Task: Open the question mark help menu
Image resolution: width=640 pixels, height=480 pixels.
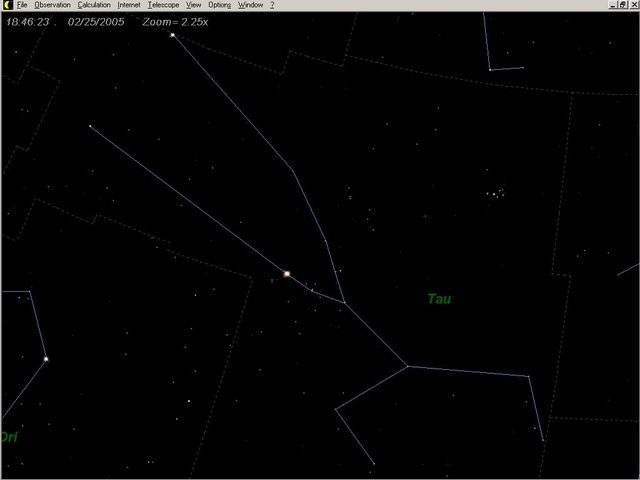Action: [x=272, y=5]
